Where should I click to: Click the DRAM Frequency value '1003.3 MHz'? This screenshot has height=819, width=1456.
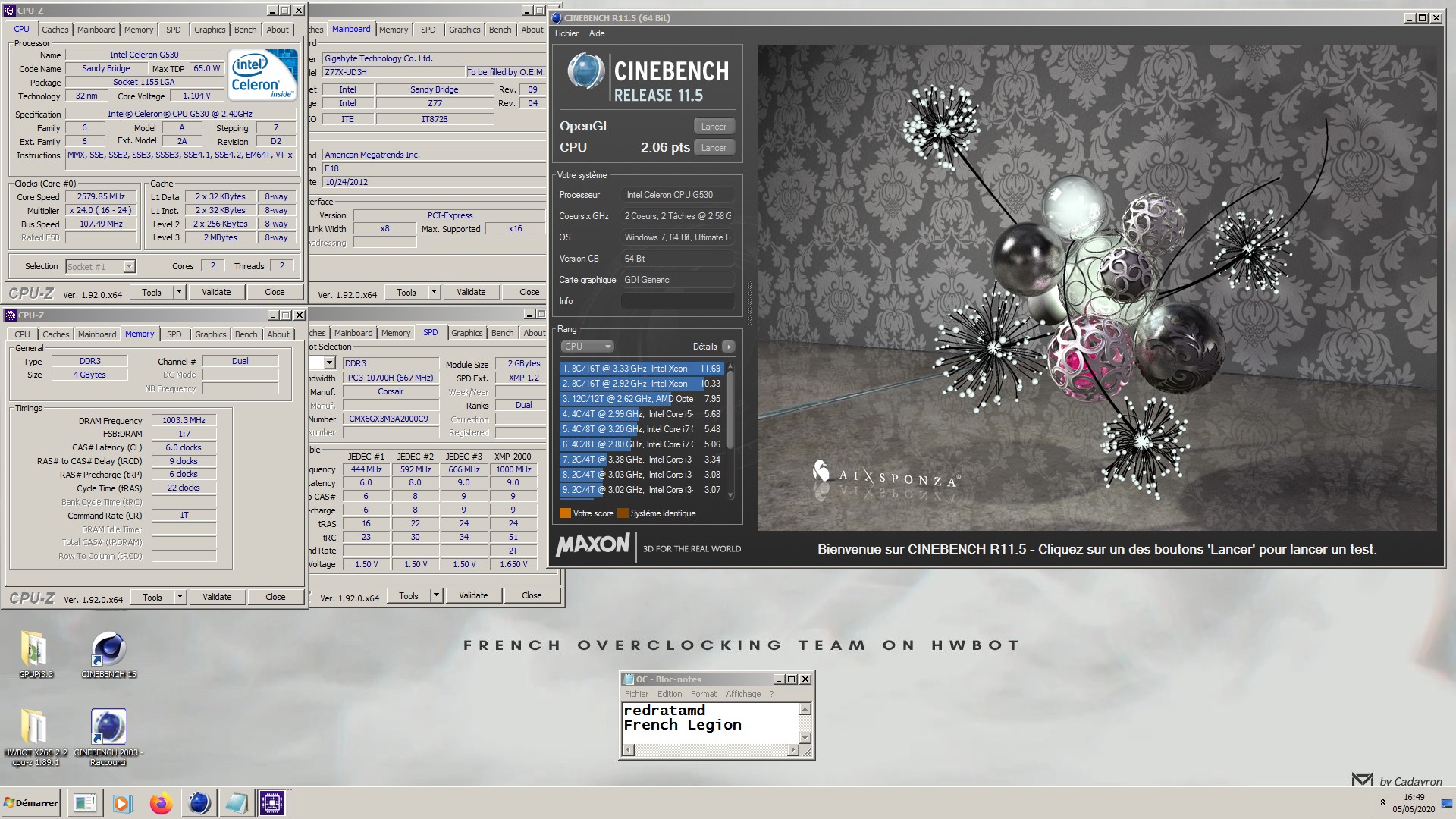click(184, 420)
